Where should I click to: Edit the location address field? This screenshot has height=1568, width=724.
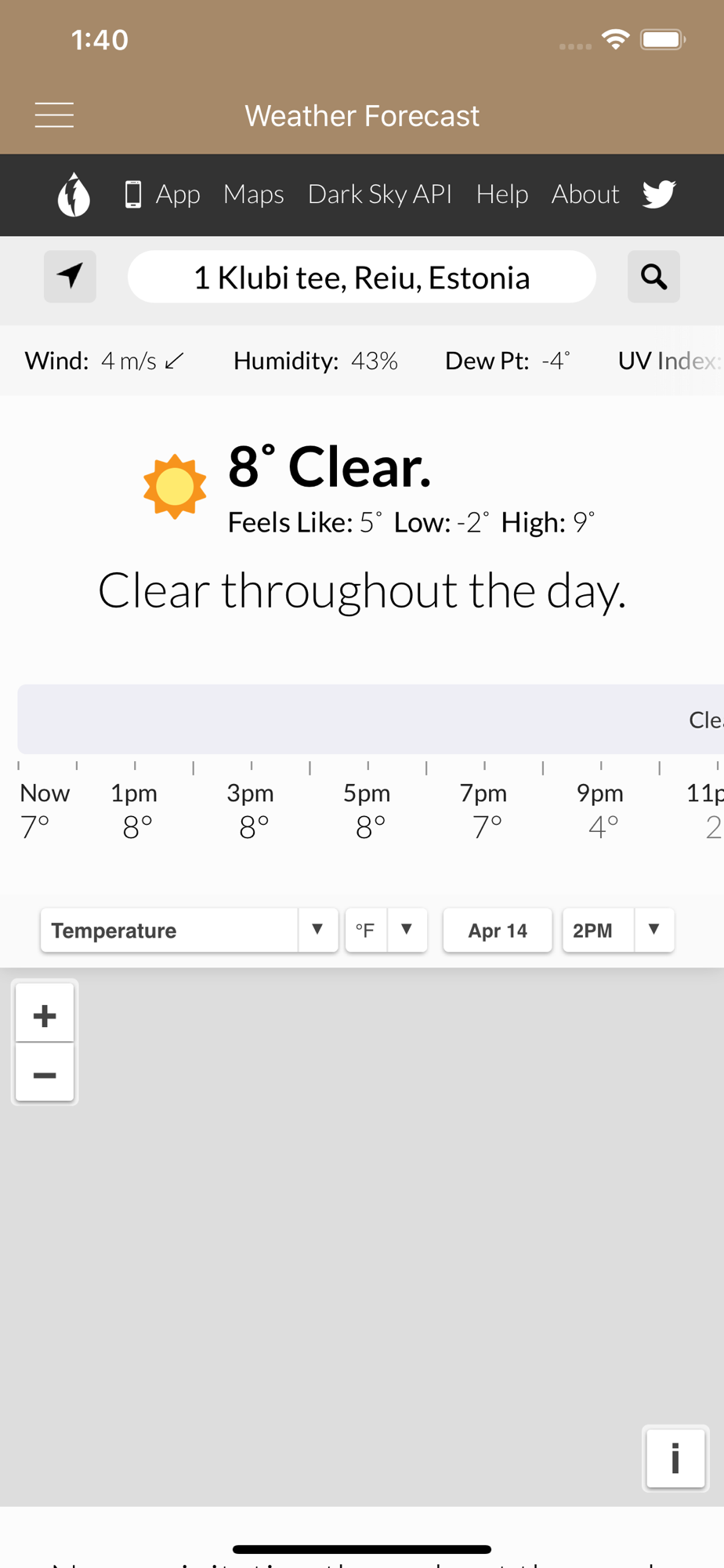(362, 278)
